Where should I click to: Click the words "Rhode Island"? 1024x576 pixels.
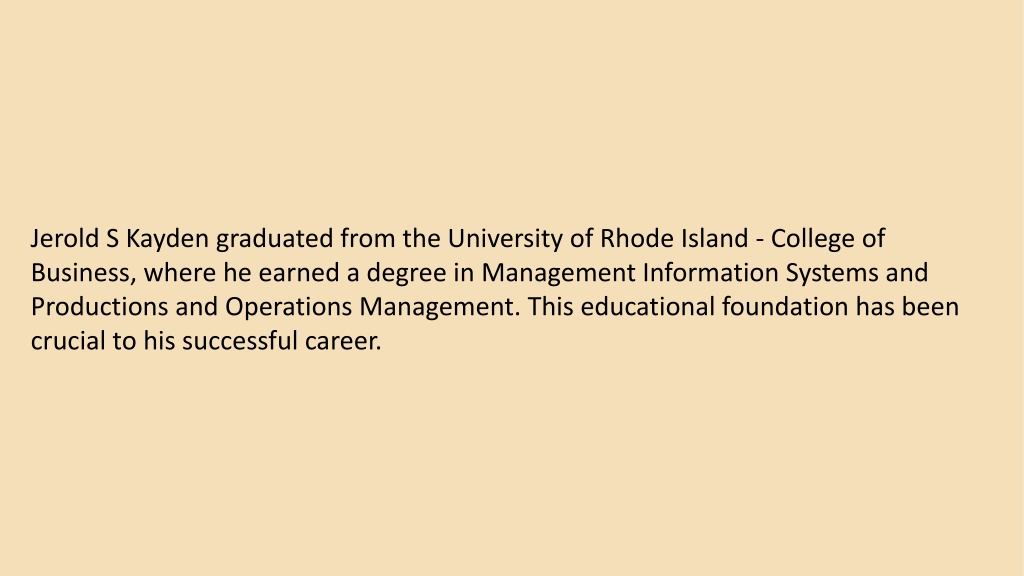click(x=674, y=238)
